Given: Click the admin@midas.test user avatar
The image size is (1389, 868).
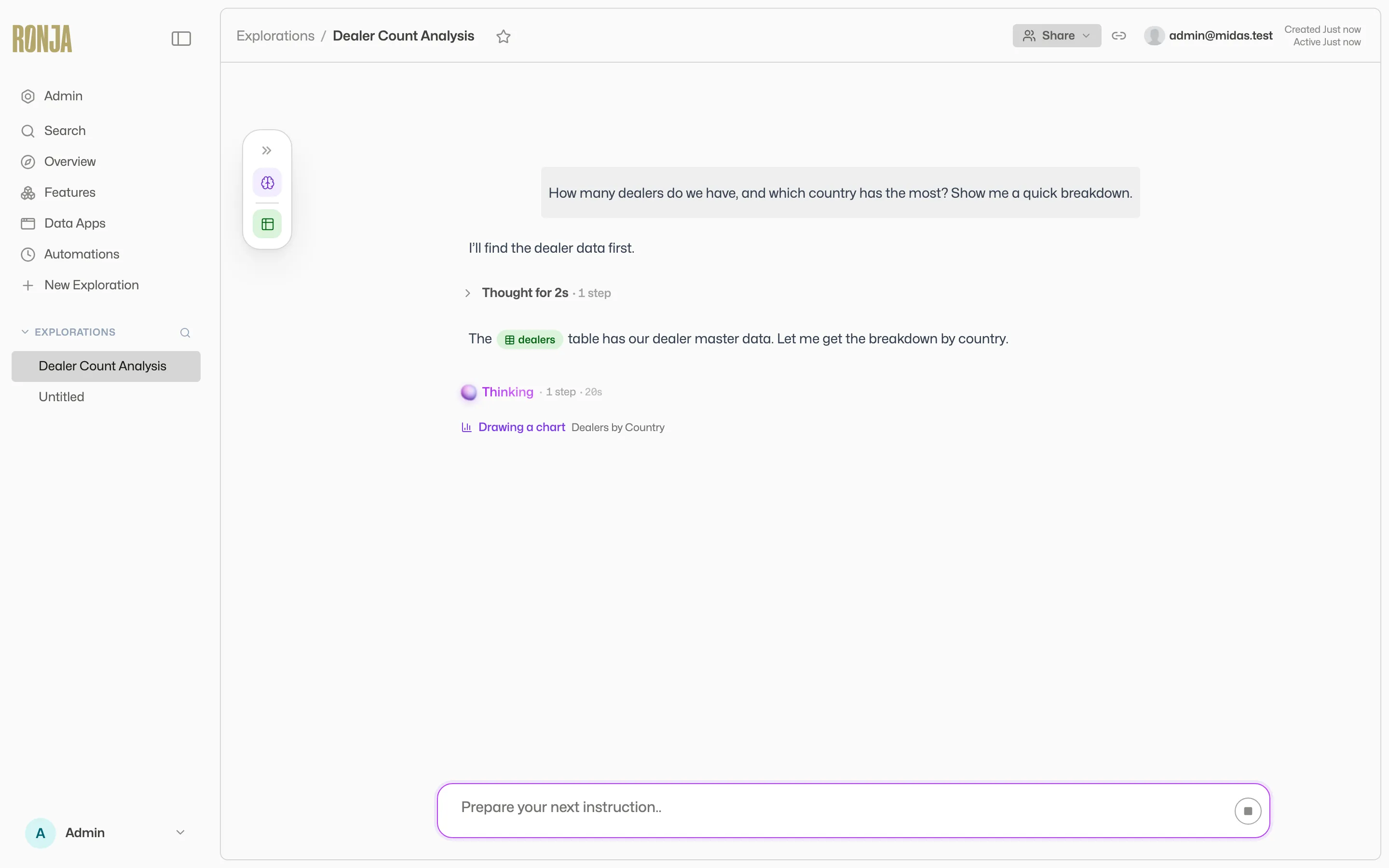Looking at the screenshot, I should point(1154,36).
